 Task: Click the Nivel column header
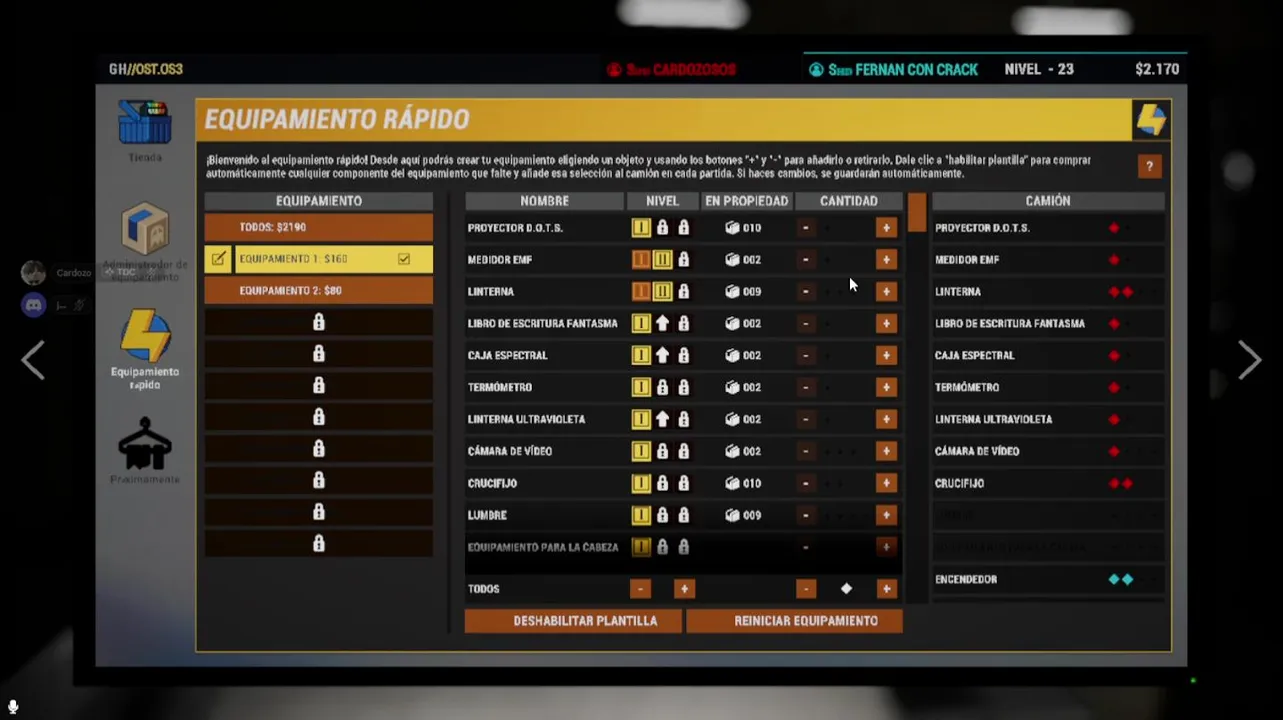tap(662, 201)
